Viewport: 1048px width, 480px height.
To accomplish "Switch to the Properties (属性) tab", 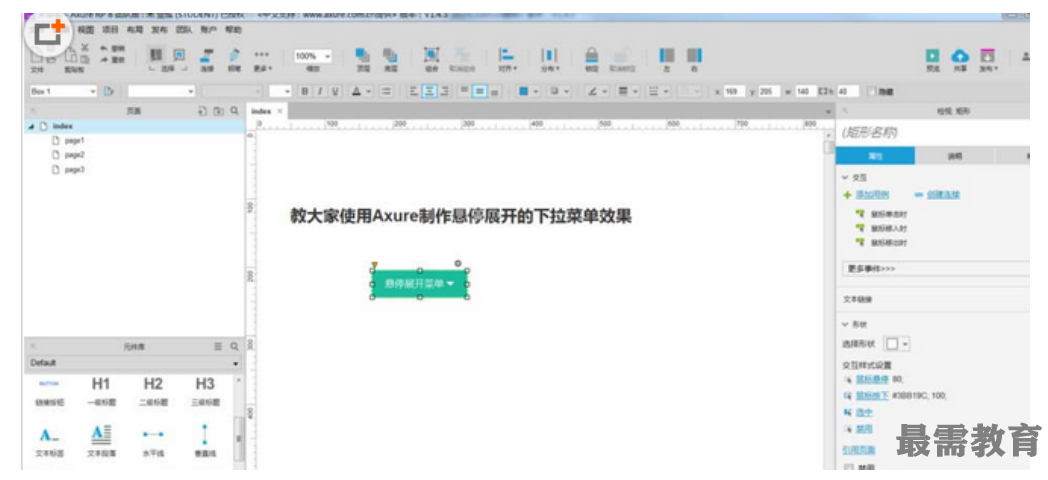I will click(875, 156).
